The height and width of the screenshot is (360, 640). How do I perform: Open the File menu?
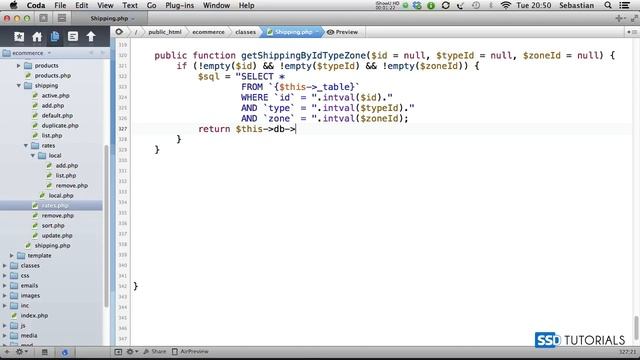pyautogui.click(x=60, y=5)
